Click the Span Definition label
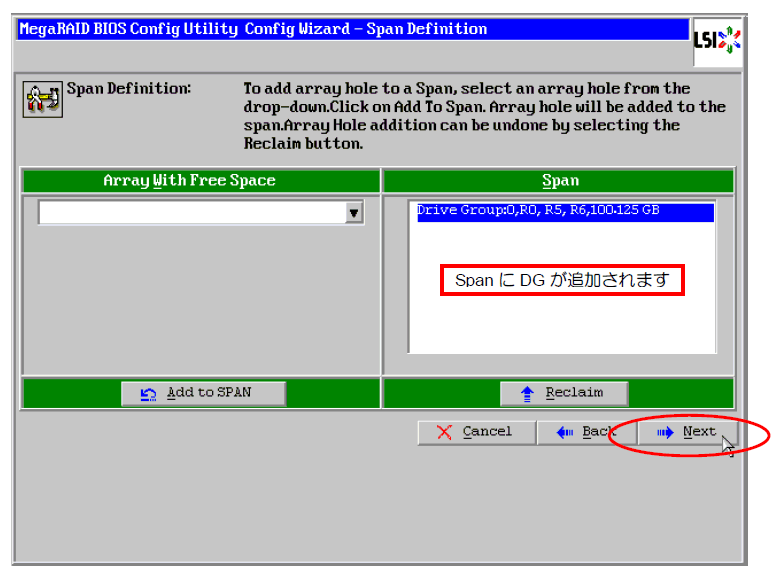 129,89
